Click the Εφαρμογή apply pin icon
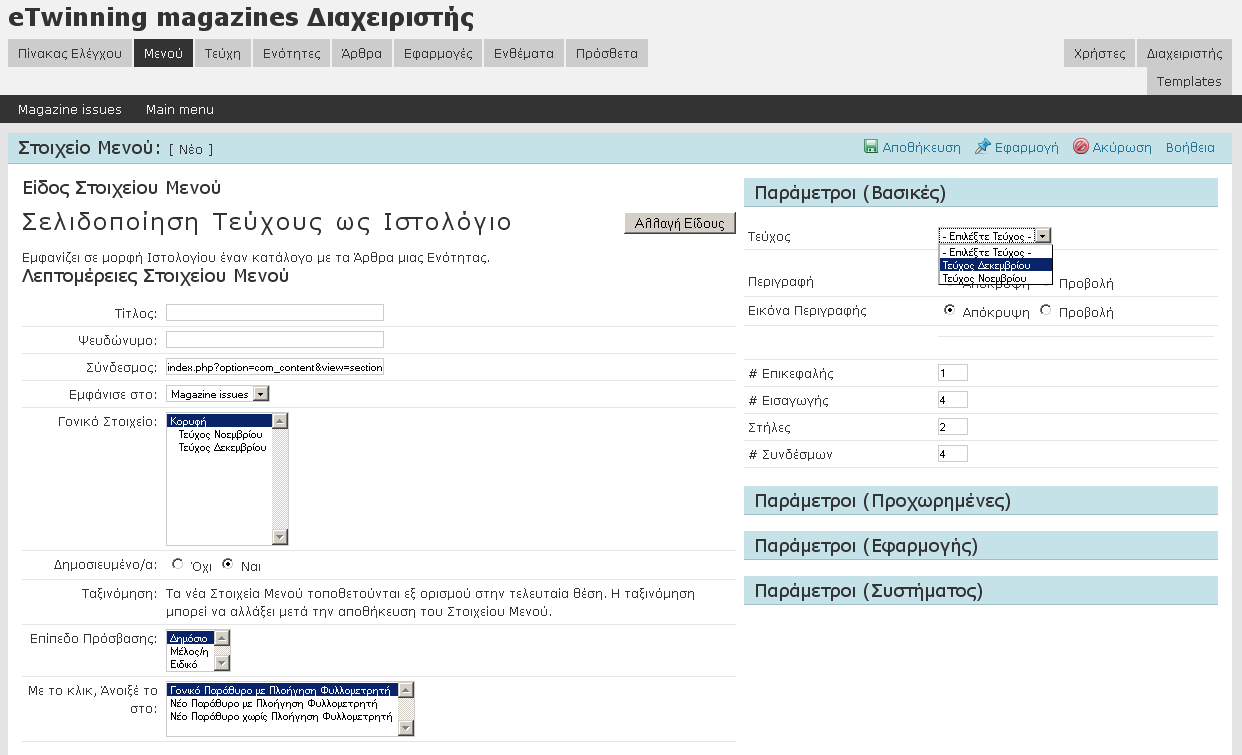Screen dimensions: 1242x755 tap(983, 147)
